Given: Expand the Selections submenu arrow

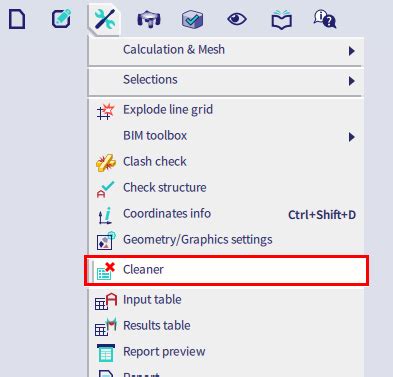Looking at the screenshot, I should (351, 81).
